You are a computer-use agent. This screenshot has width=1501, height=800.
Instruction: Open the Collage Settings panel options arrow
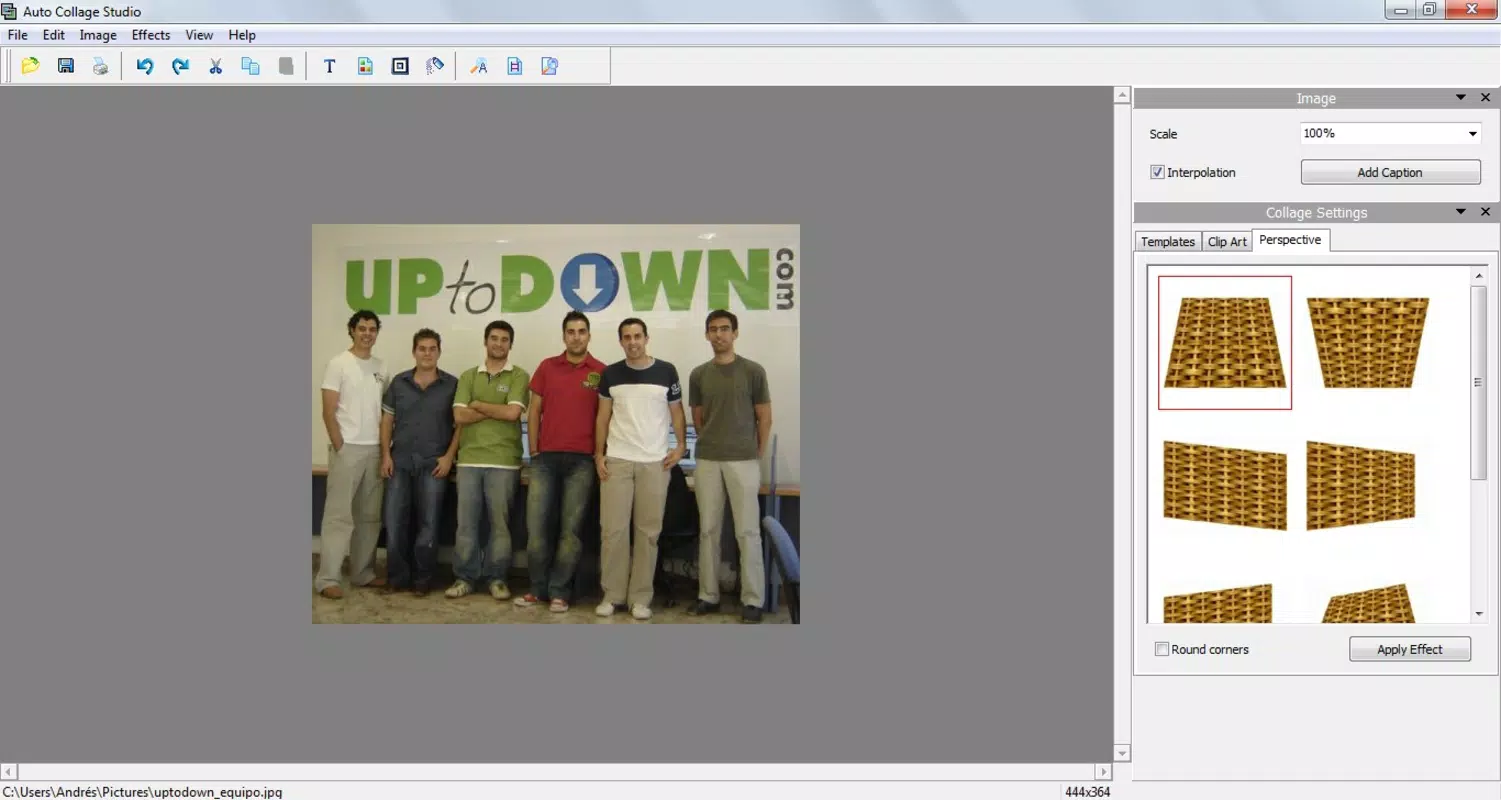click(x=1461, y=212)
